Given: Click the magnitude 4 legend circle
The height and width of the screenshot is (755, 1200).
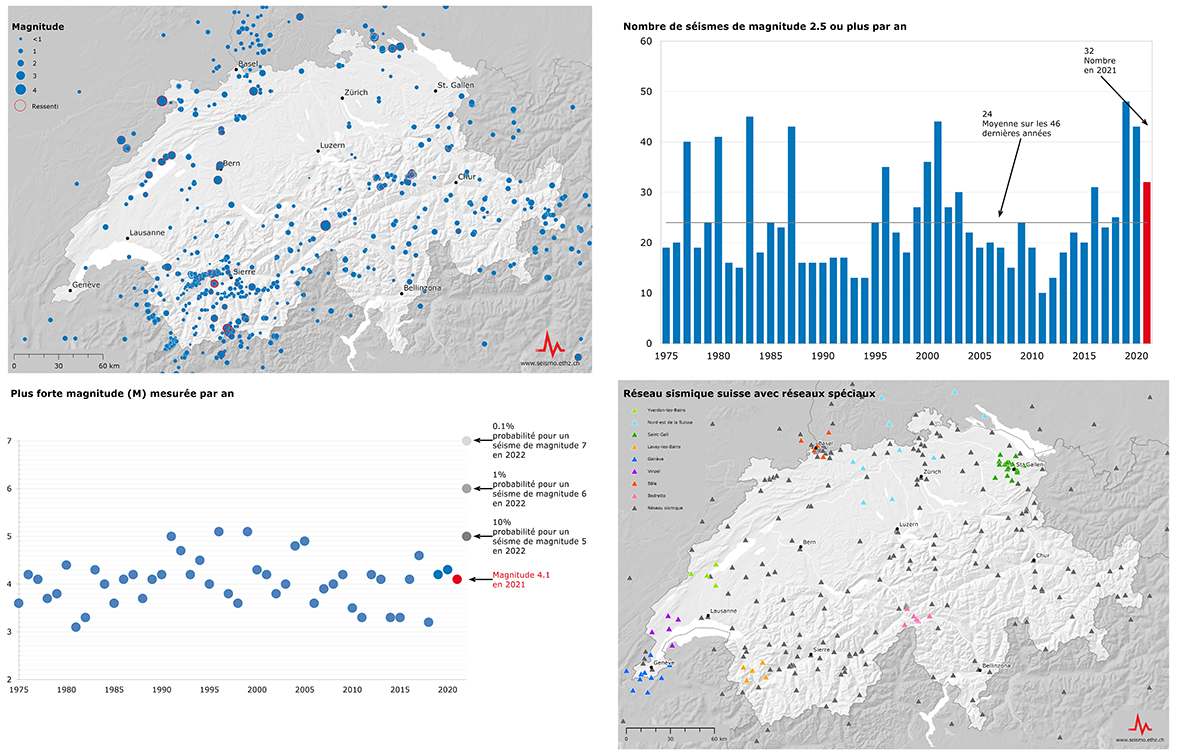Looking at the screenshot, I should (21, 90).
